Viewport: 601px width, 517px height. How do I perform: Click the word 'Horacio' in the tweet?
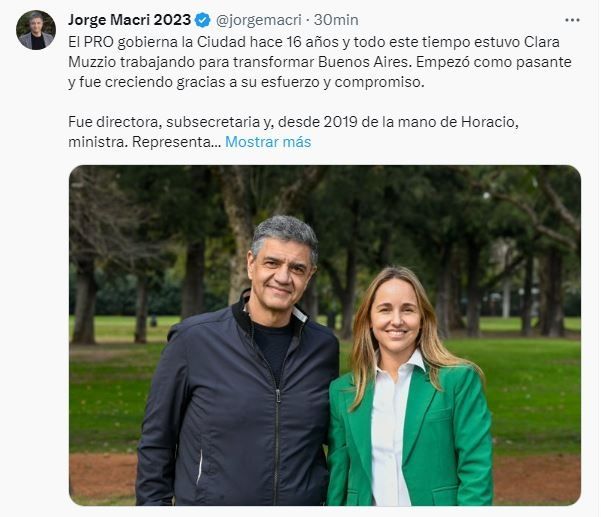coord(489,122)
